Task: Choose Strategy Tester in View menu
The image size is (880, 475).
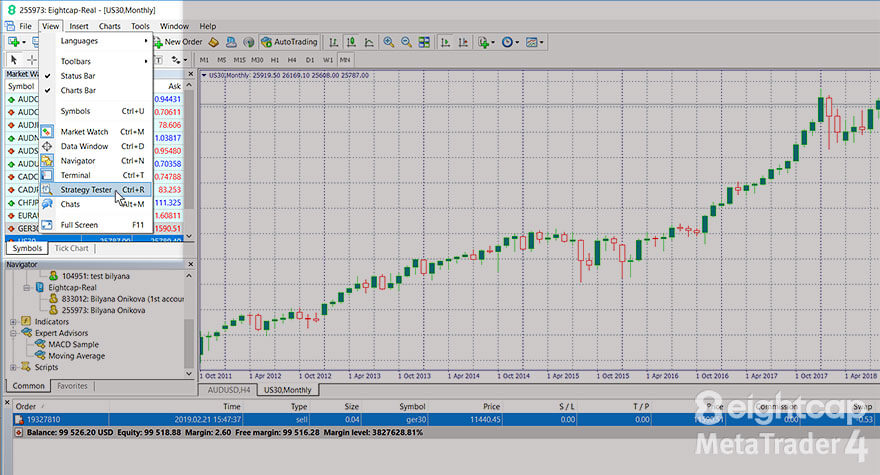Action: [x=96, y=190]
